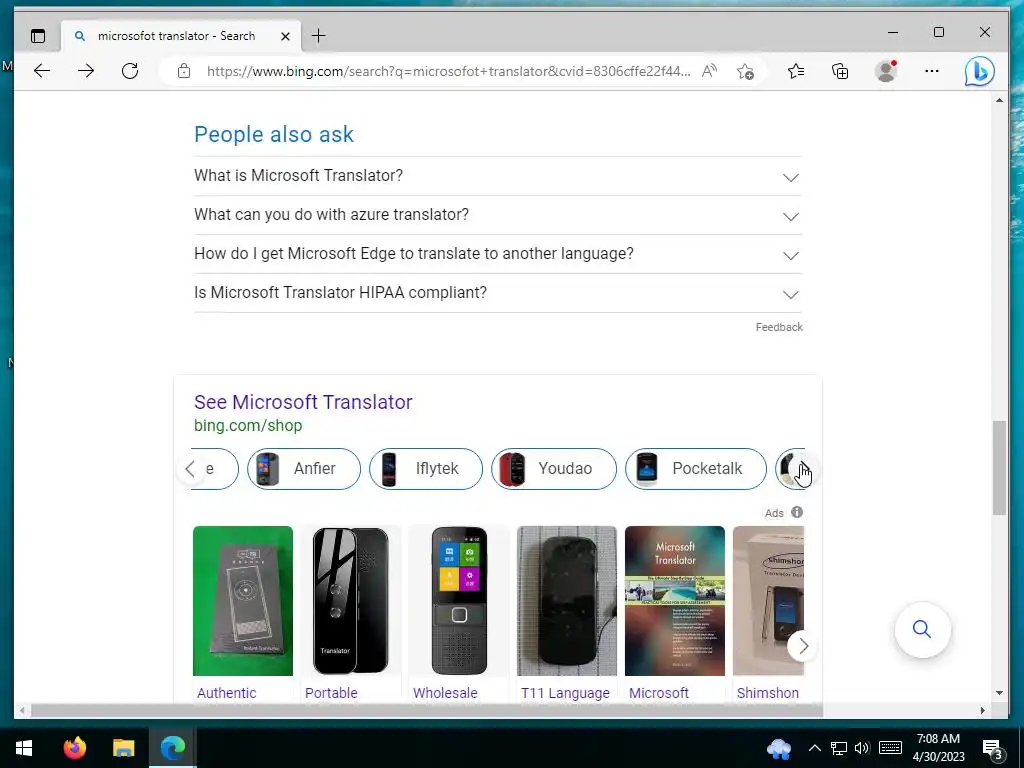Add this page to favorites star
1024x768 pixels.
tap(745, 71)
